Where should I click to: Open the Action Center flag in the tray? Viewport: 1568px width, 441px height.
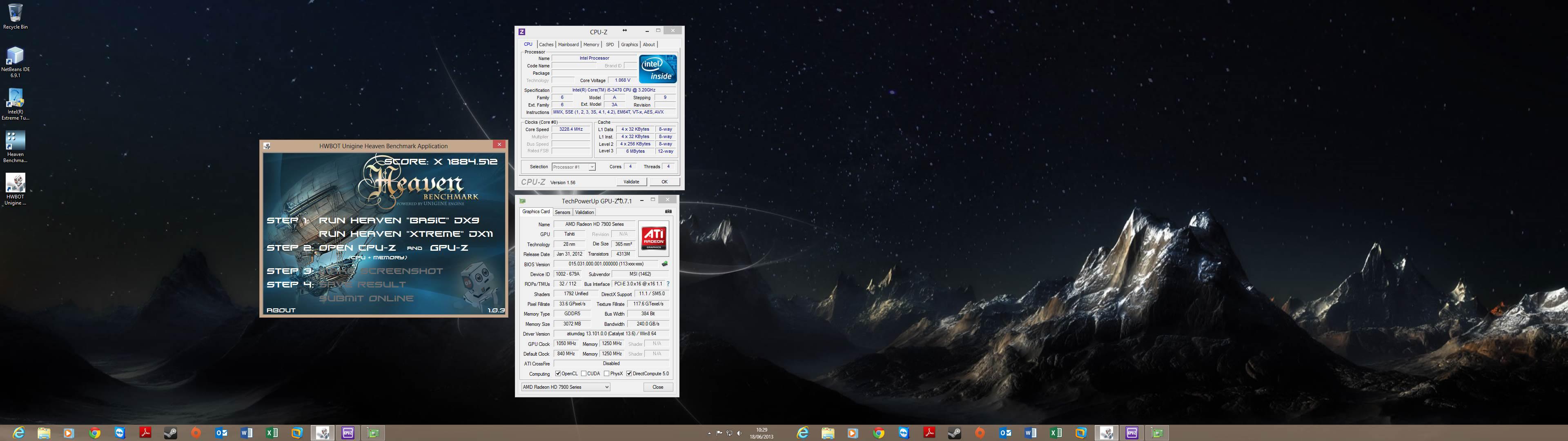[719, 433]
